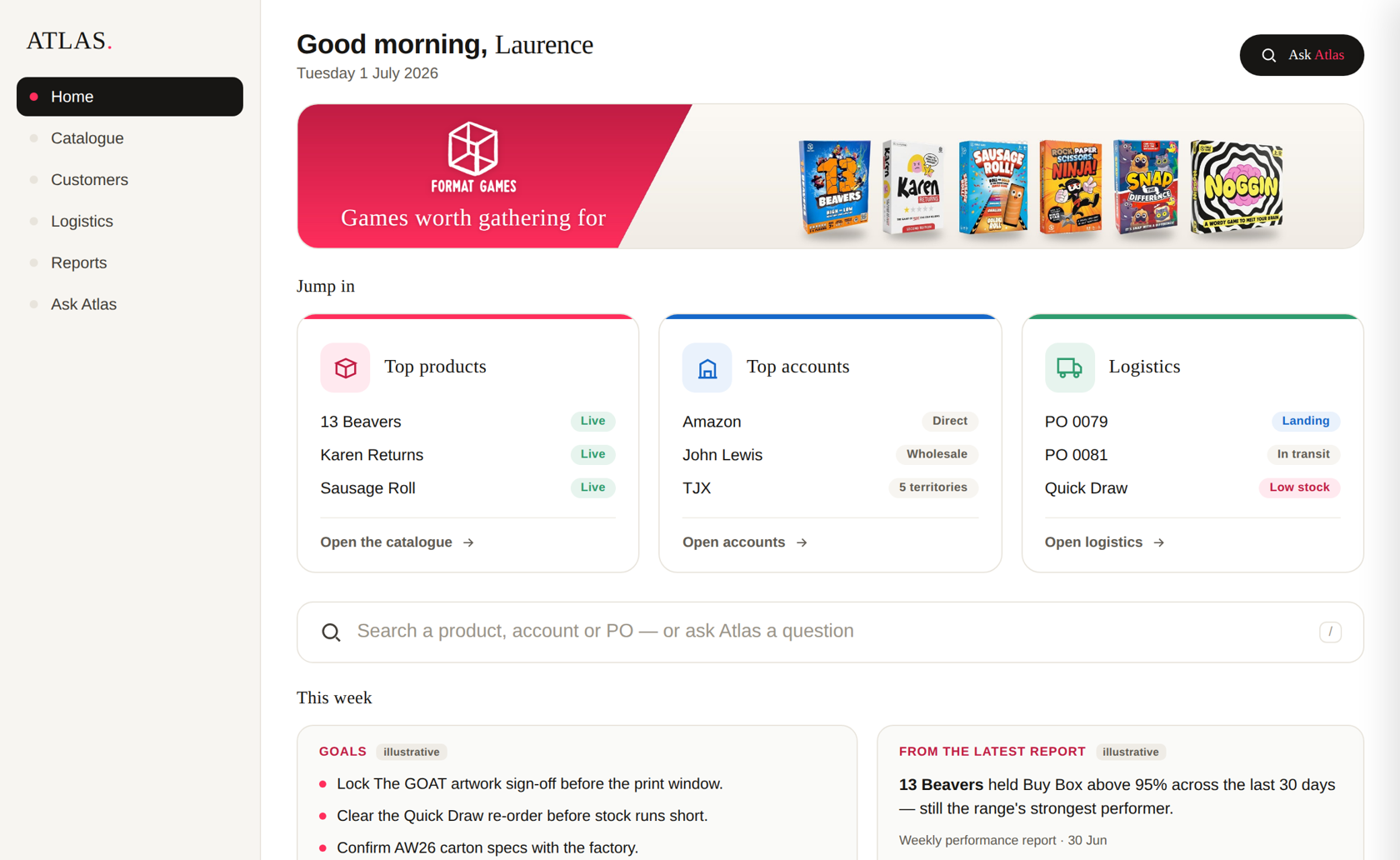Image resolution: width=1400 pixels, height=860 pixels.
Task: Open the Weekly performance report 30 Jun
Action: (1002, 841)
